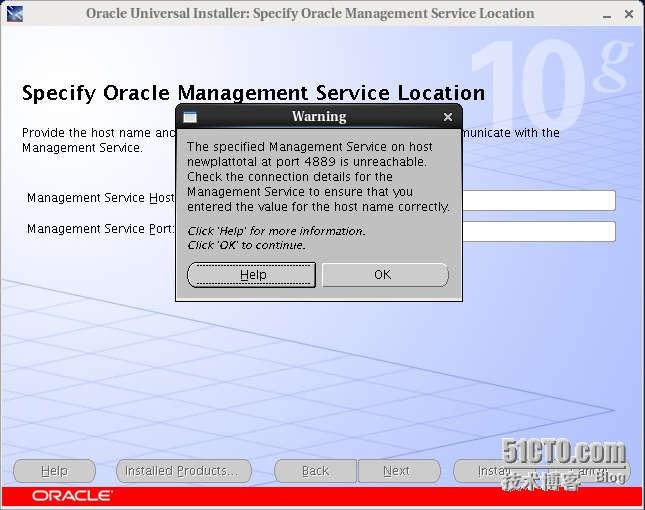Click the 'Specify Oracle Management Service Location' heading
Image resolution: width=645 pixels, height=510 pixels.
point(253,93)
